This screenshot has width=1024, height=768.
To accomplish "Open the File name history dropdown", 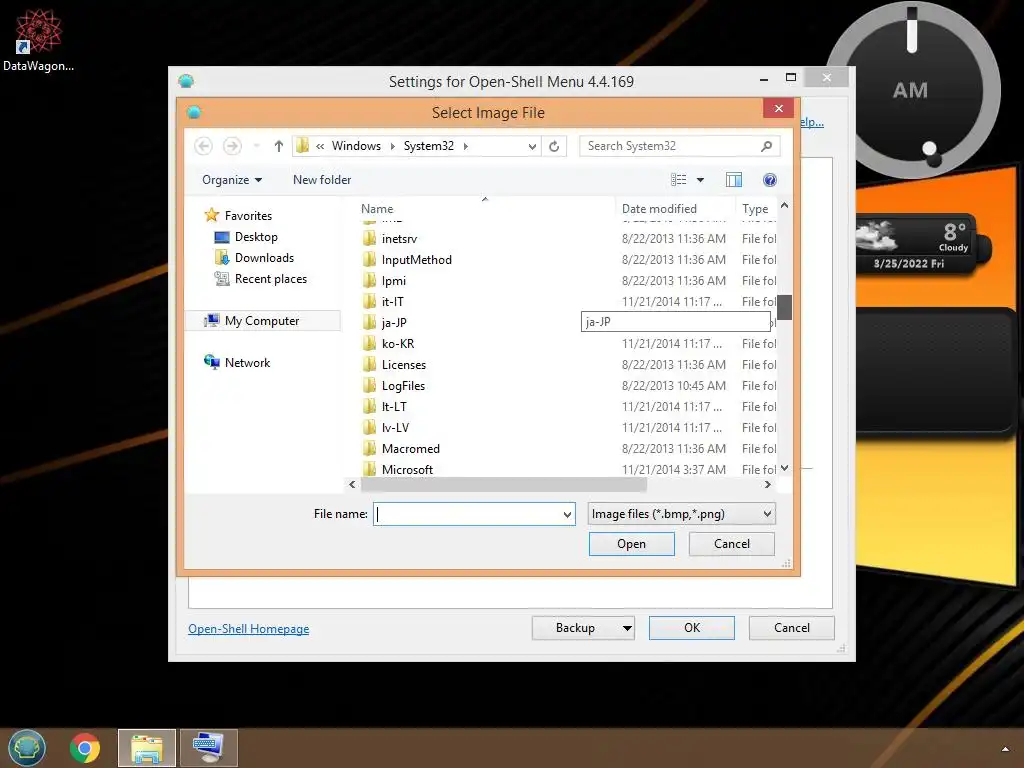I will pyautogui.click(x=567, y=515).
